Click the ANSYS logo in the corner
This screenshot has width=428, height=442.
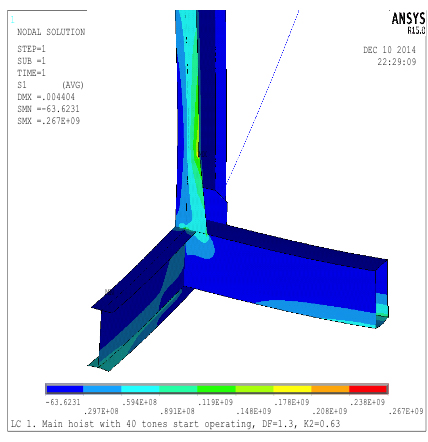(408, 23)
